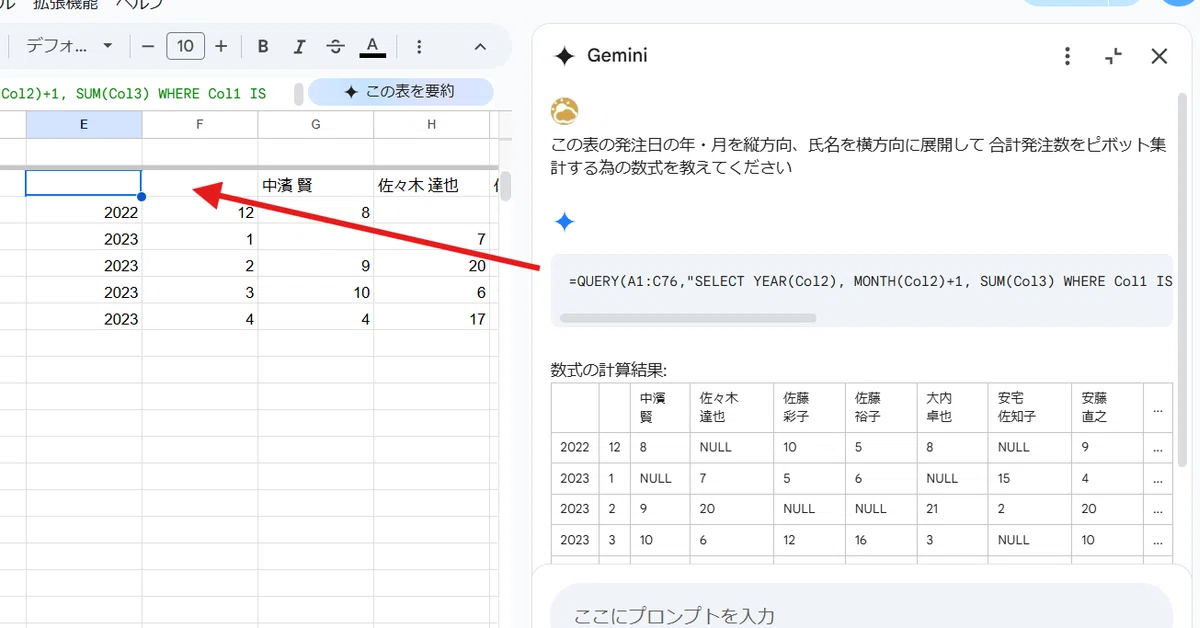Select cell containing 佐々木 達也 in sheet
The height and width of the screenshot is (628, 1200).
[432, 185]
